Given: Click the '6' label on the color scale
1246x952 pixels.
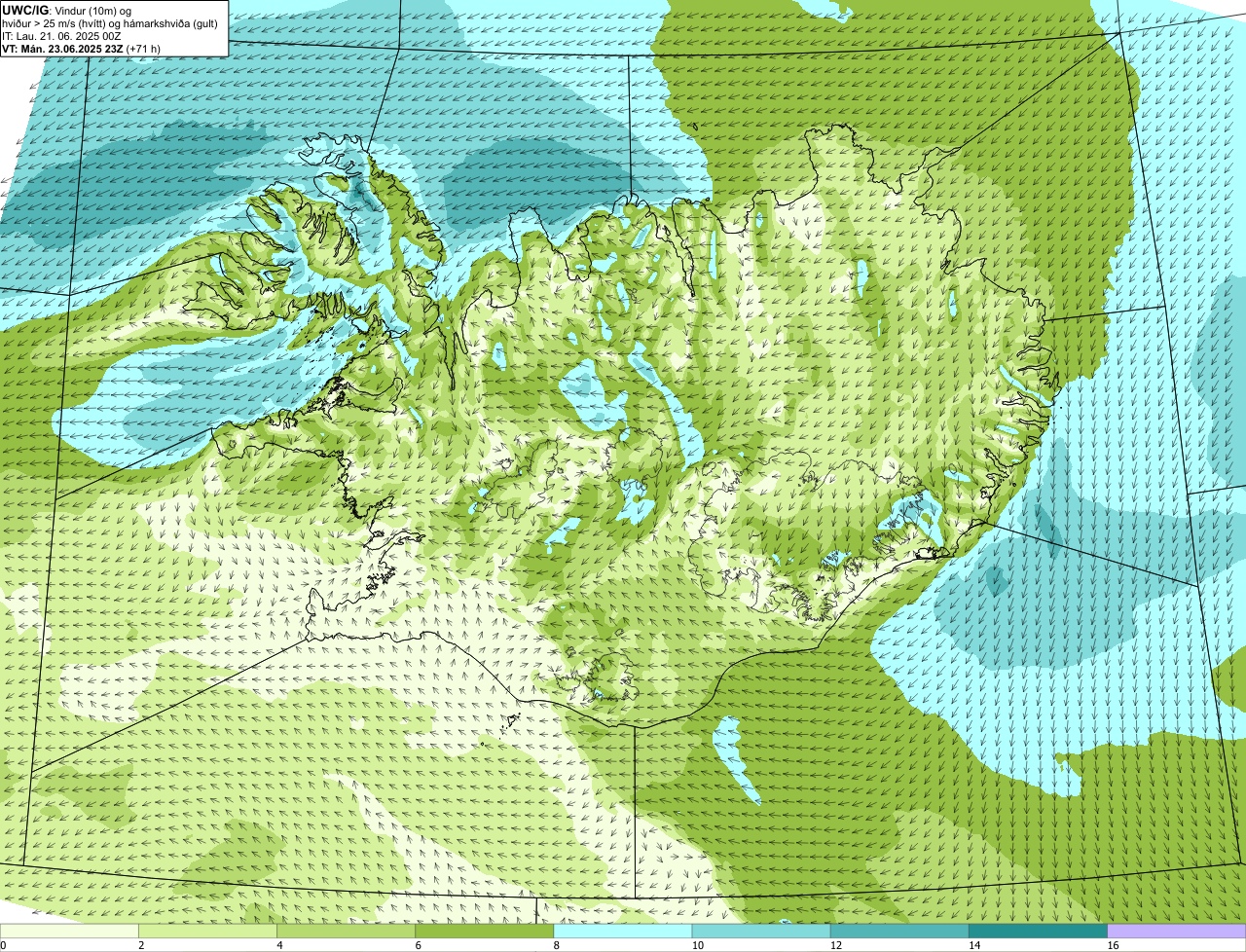Looking at the screenshot, I should (419, 945).
